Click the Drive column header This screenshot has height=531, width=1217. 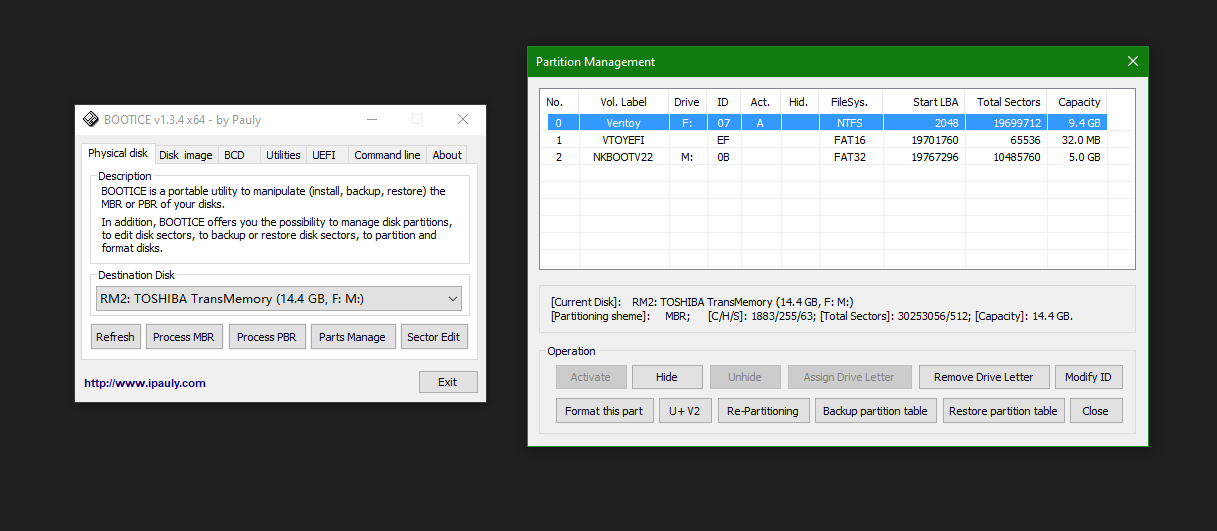point(687,102)
